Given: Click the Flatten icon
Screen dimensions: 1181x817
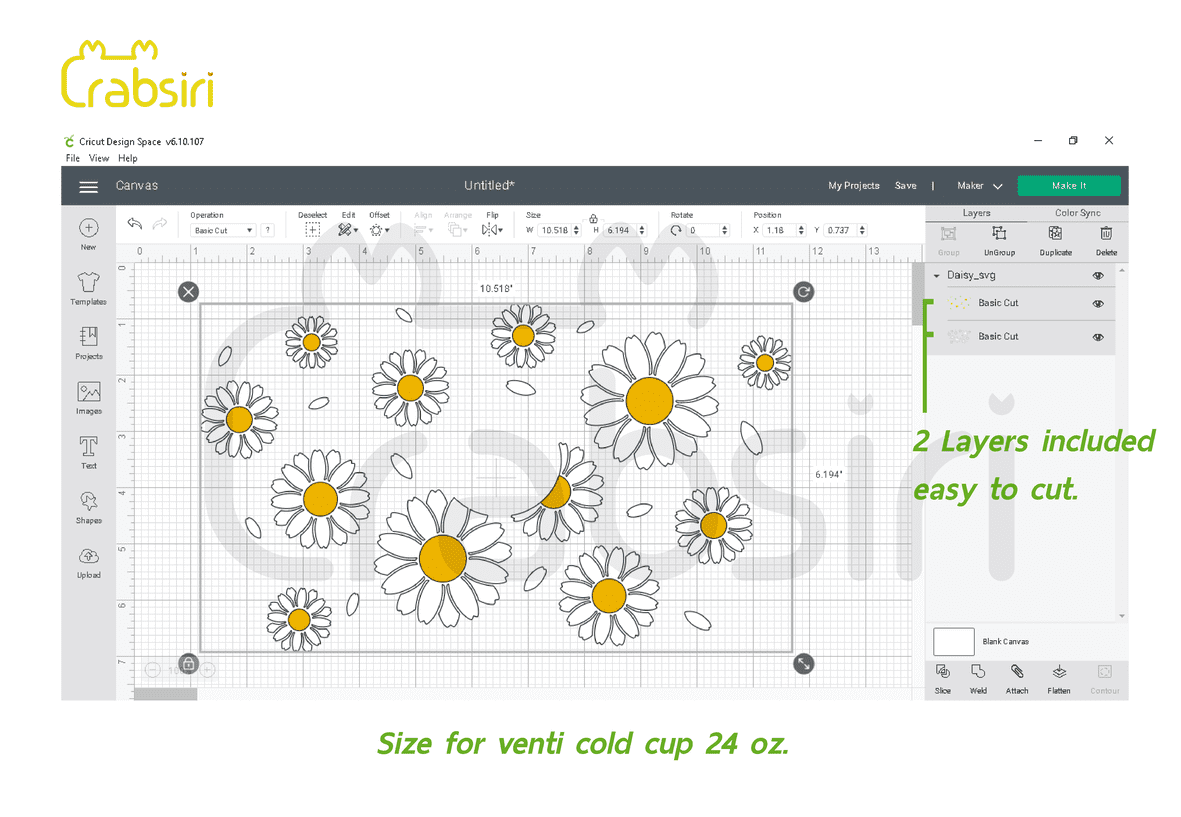Looking at the screenshot, I should click(x=1059, y=676).
